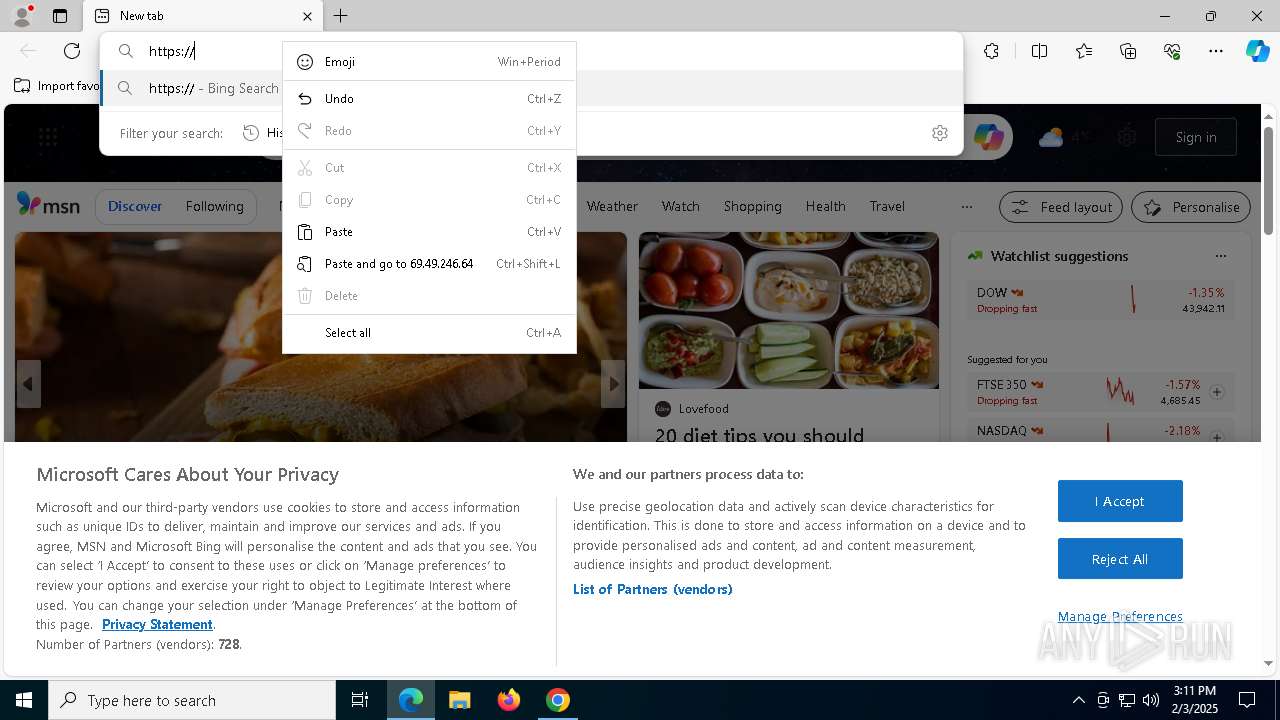
Task: Close the New tab tab
Action: click(307, 16)
